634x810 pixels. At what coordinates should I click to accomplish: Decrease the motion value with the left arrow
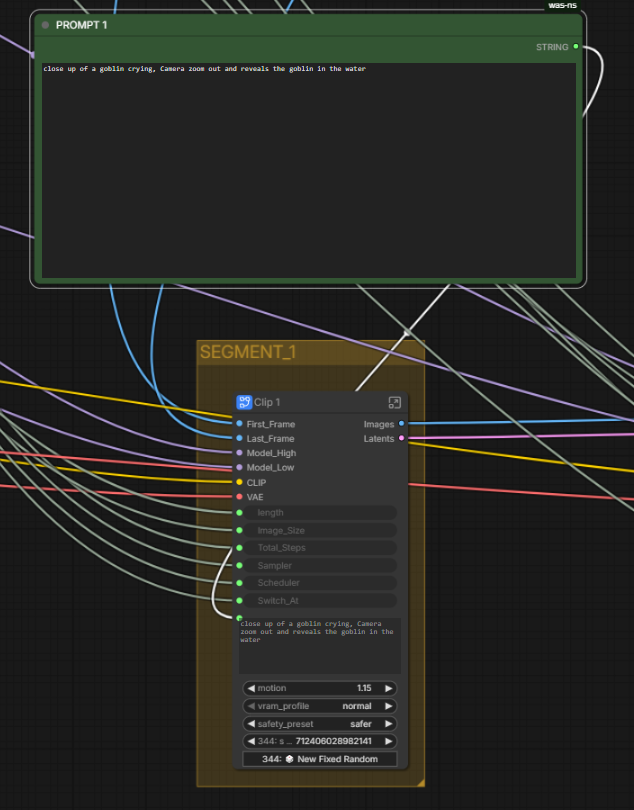point(251,688)
